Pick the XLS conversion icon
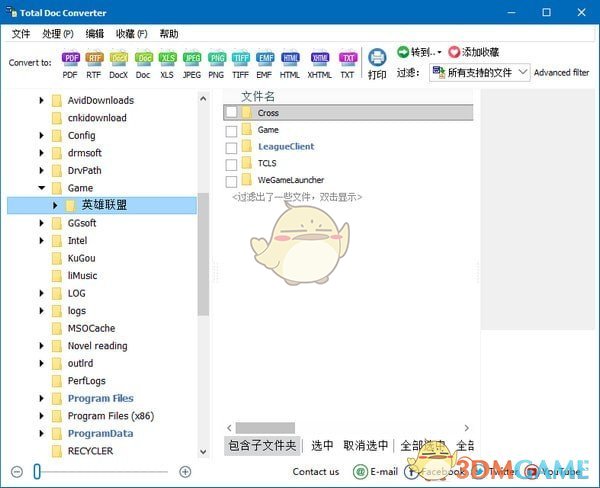 pos(168,59)
